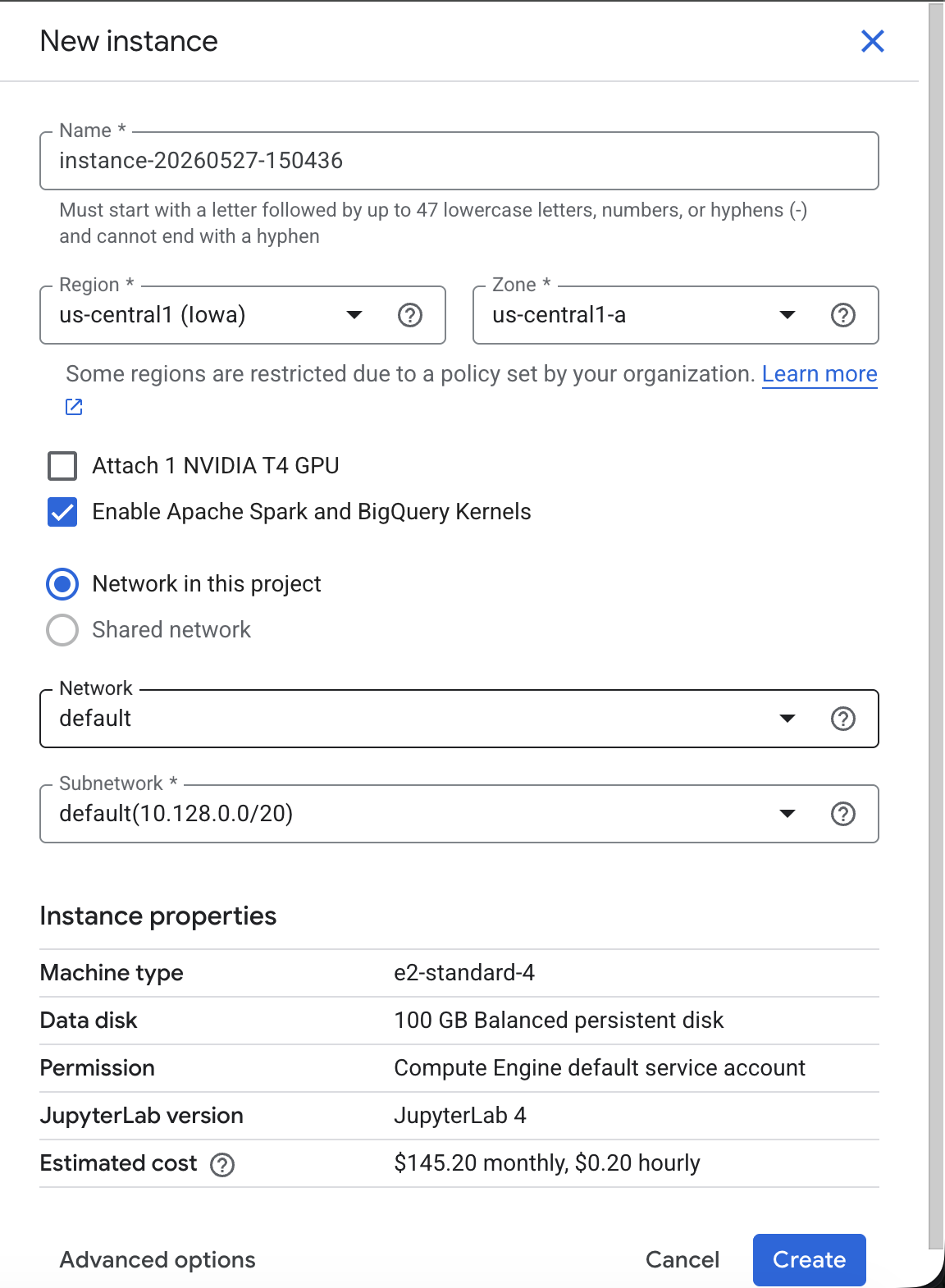Viewport: 945px width, 1288px height.
Task: Open Subnetwork field help icon
Action: coord(843,814)
